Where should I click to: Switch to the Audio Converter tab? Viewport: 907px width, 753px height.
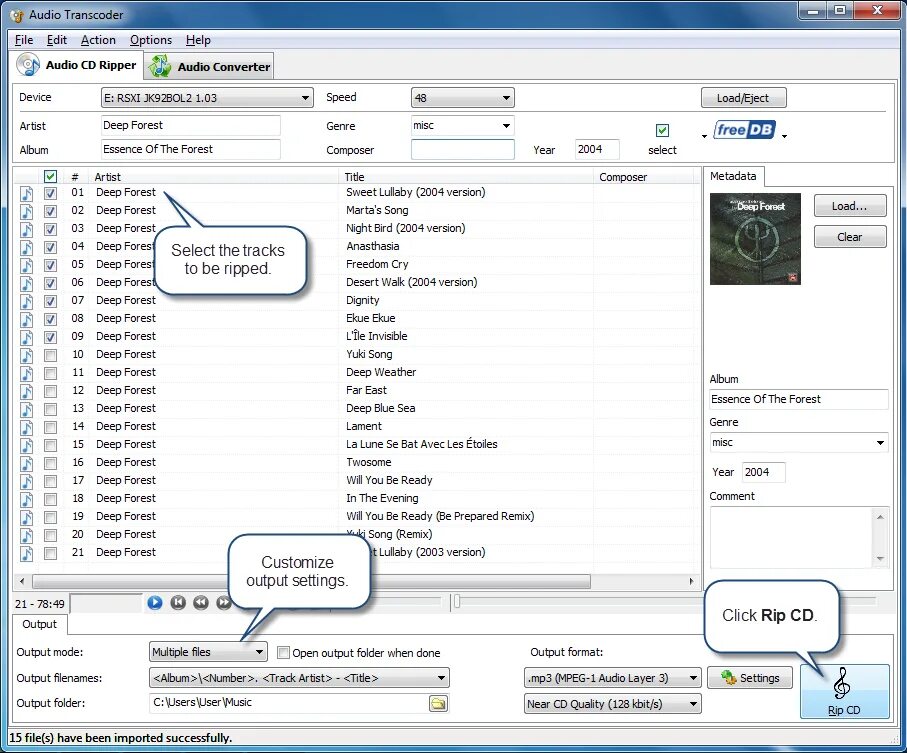click(x=209, y=67)
